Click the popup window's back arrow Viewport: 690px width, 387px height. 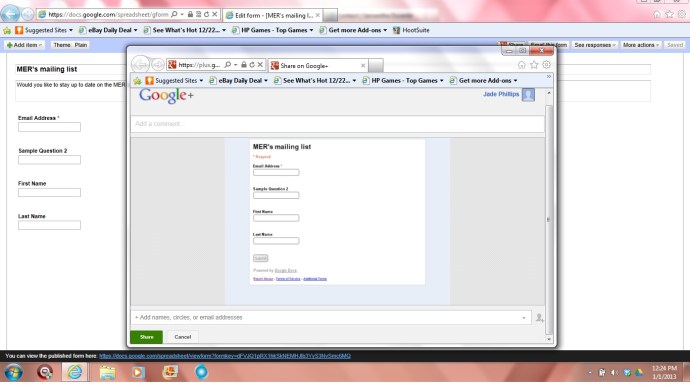[140, 65]
